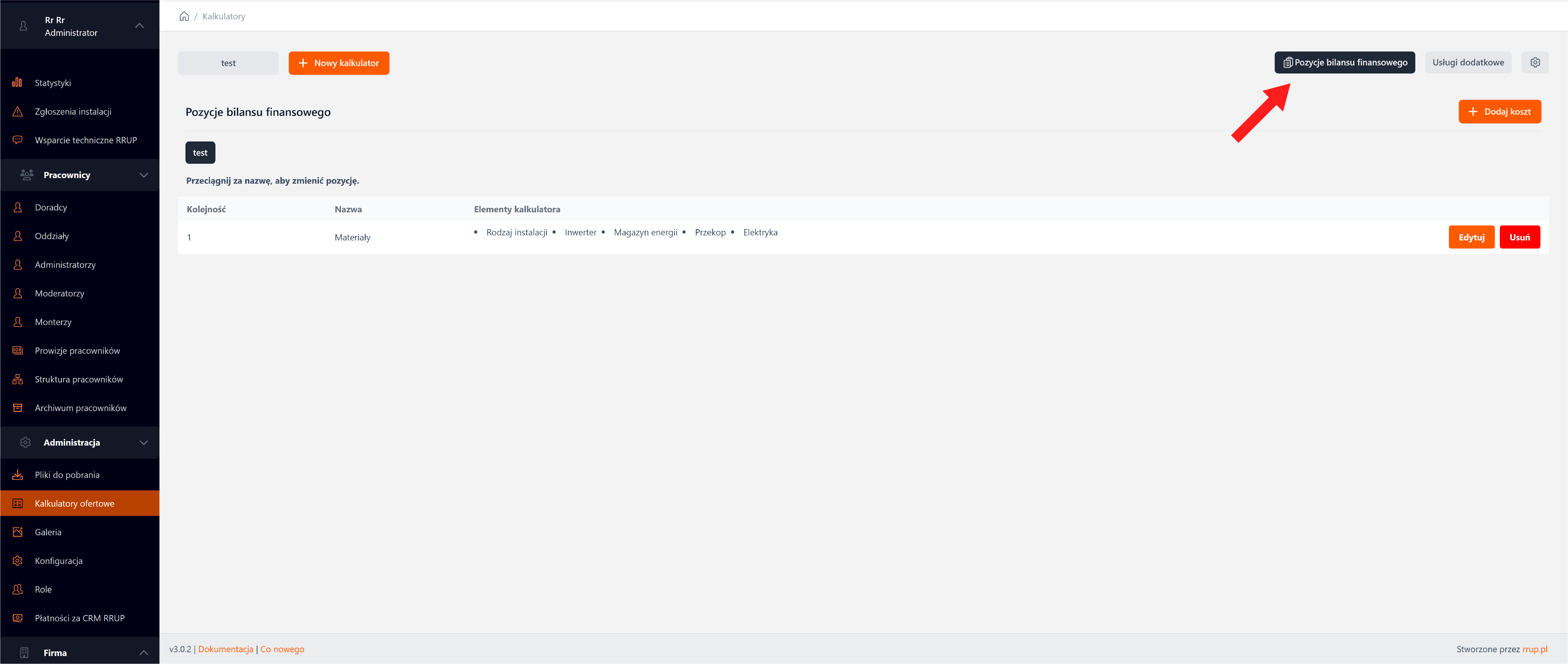Toggle the Rr Rr Administrator user menu
The width and height of the screenshot is (1568, 664).
tap(139, 25)
